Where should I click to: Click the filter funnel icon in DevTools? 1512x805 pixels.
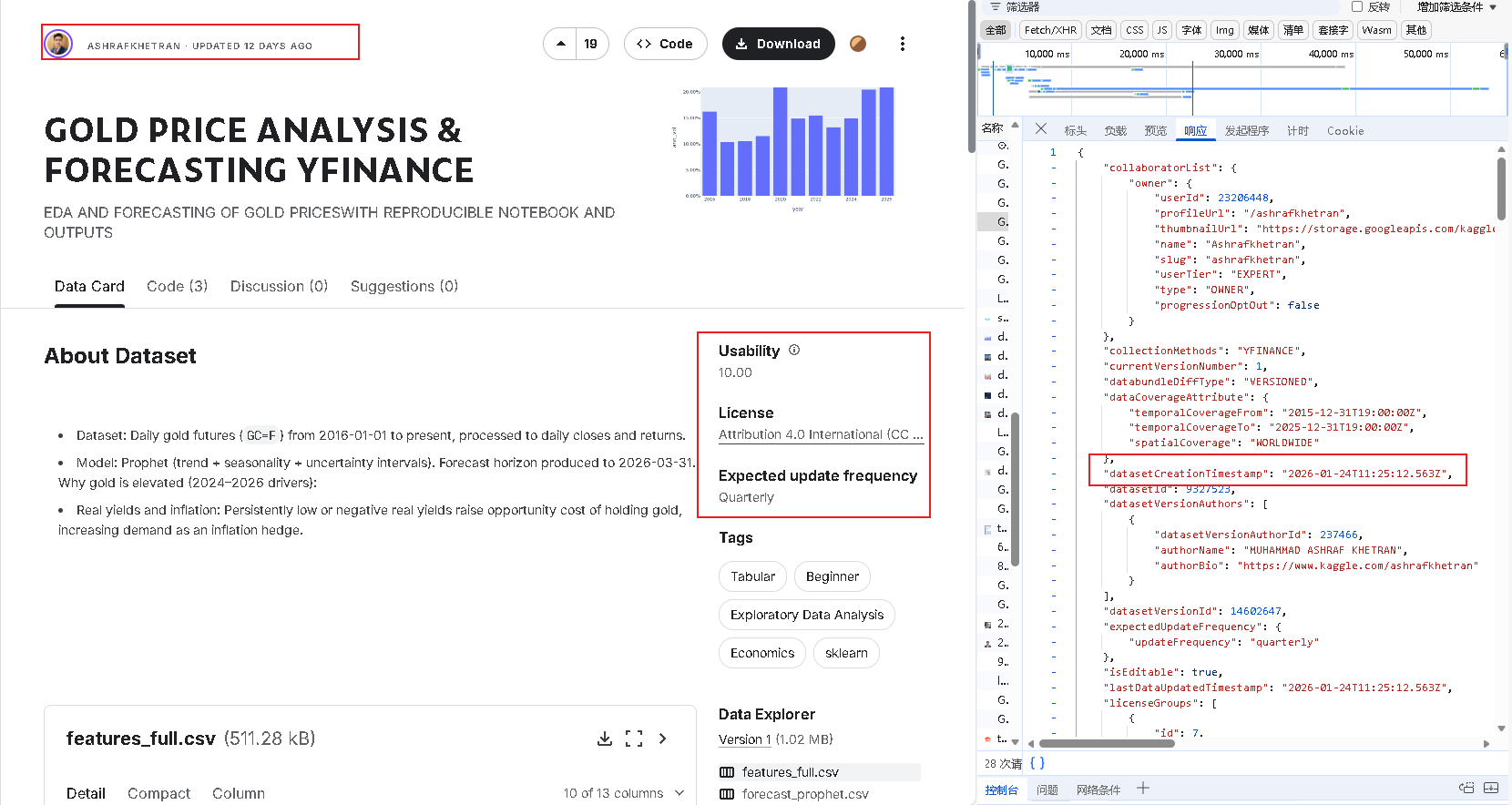point(996,6)
